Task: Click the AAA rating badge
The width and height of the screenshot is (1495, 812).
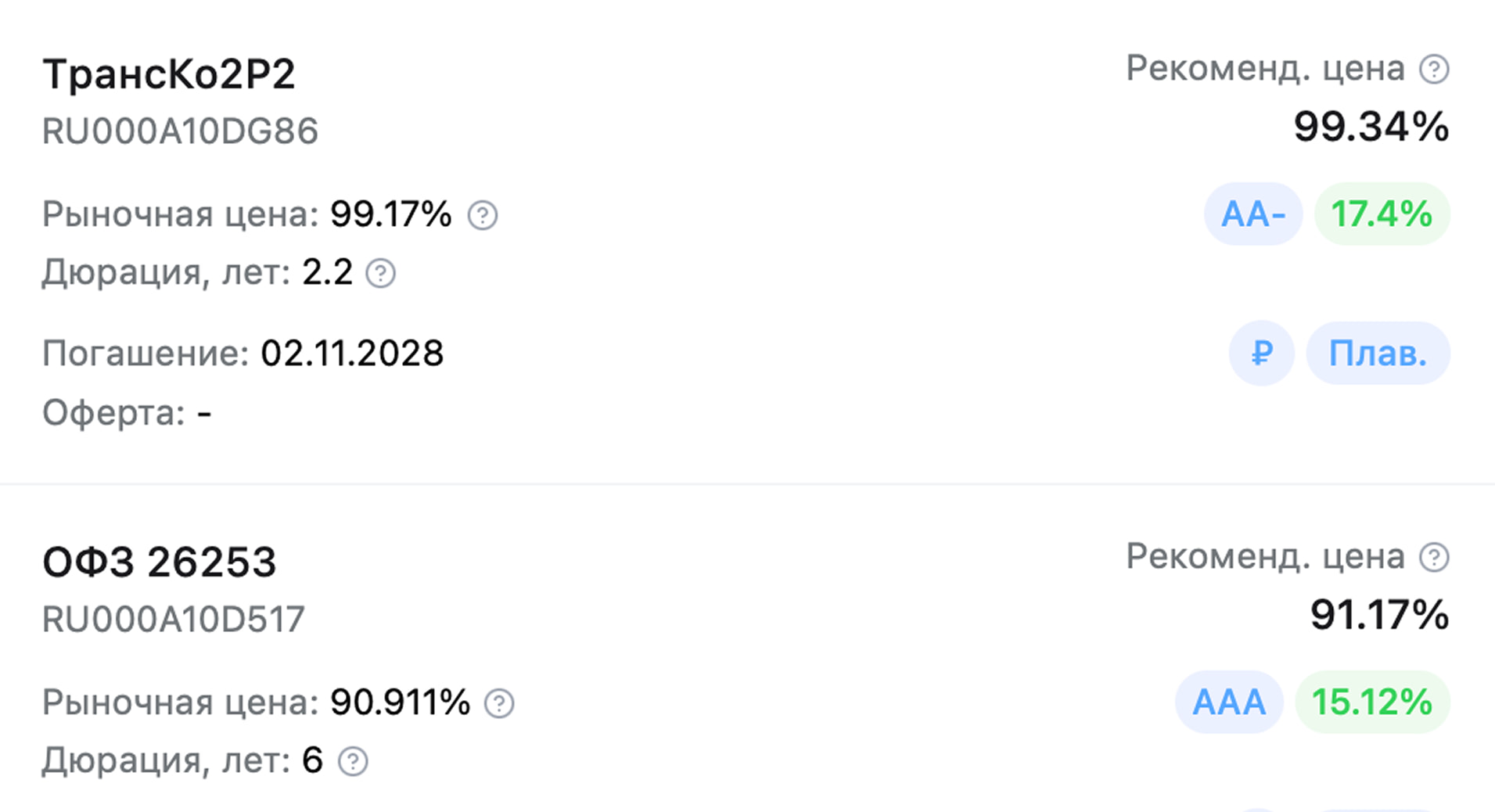Action: point(1228,702)
